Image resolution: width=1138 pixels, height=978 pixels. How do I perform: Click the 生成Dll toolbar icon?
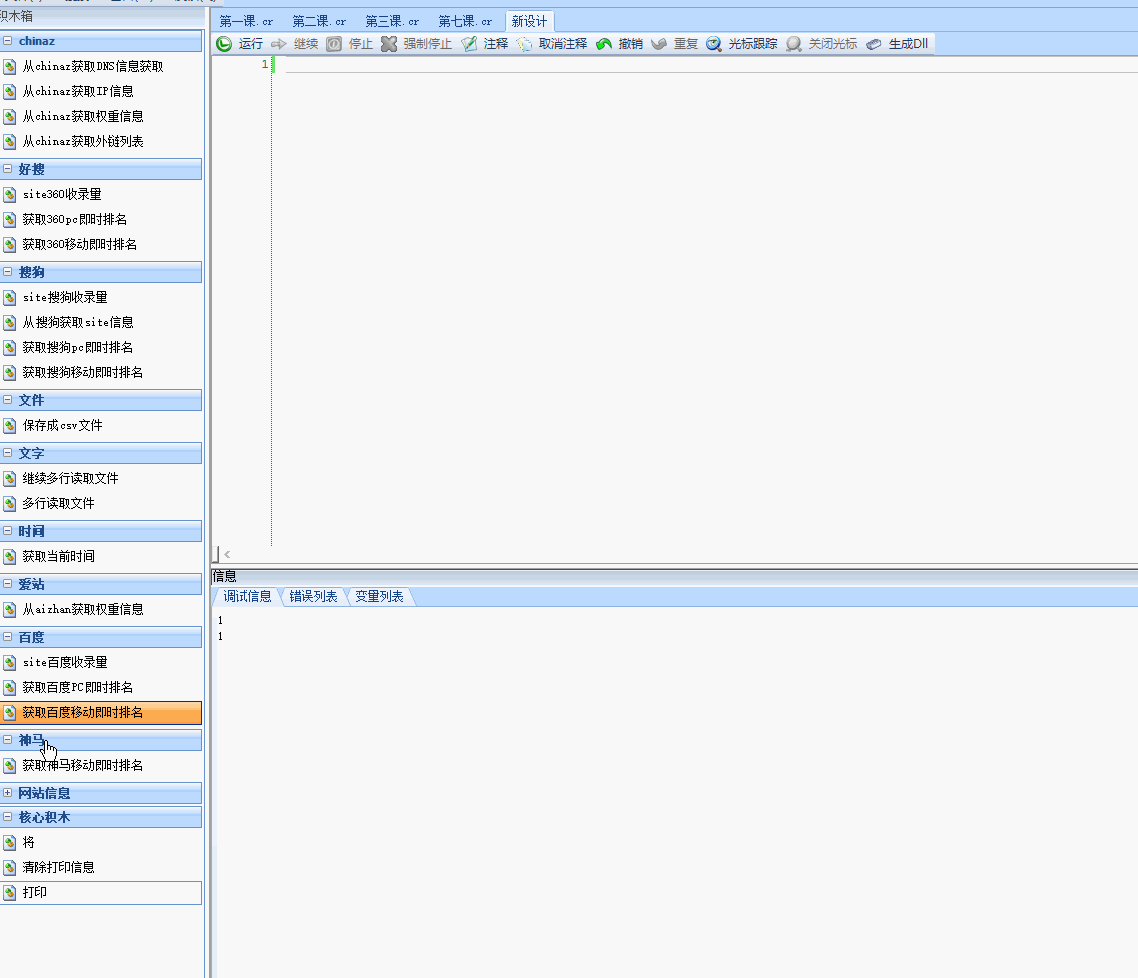(874, 44)
